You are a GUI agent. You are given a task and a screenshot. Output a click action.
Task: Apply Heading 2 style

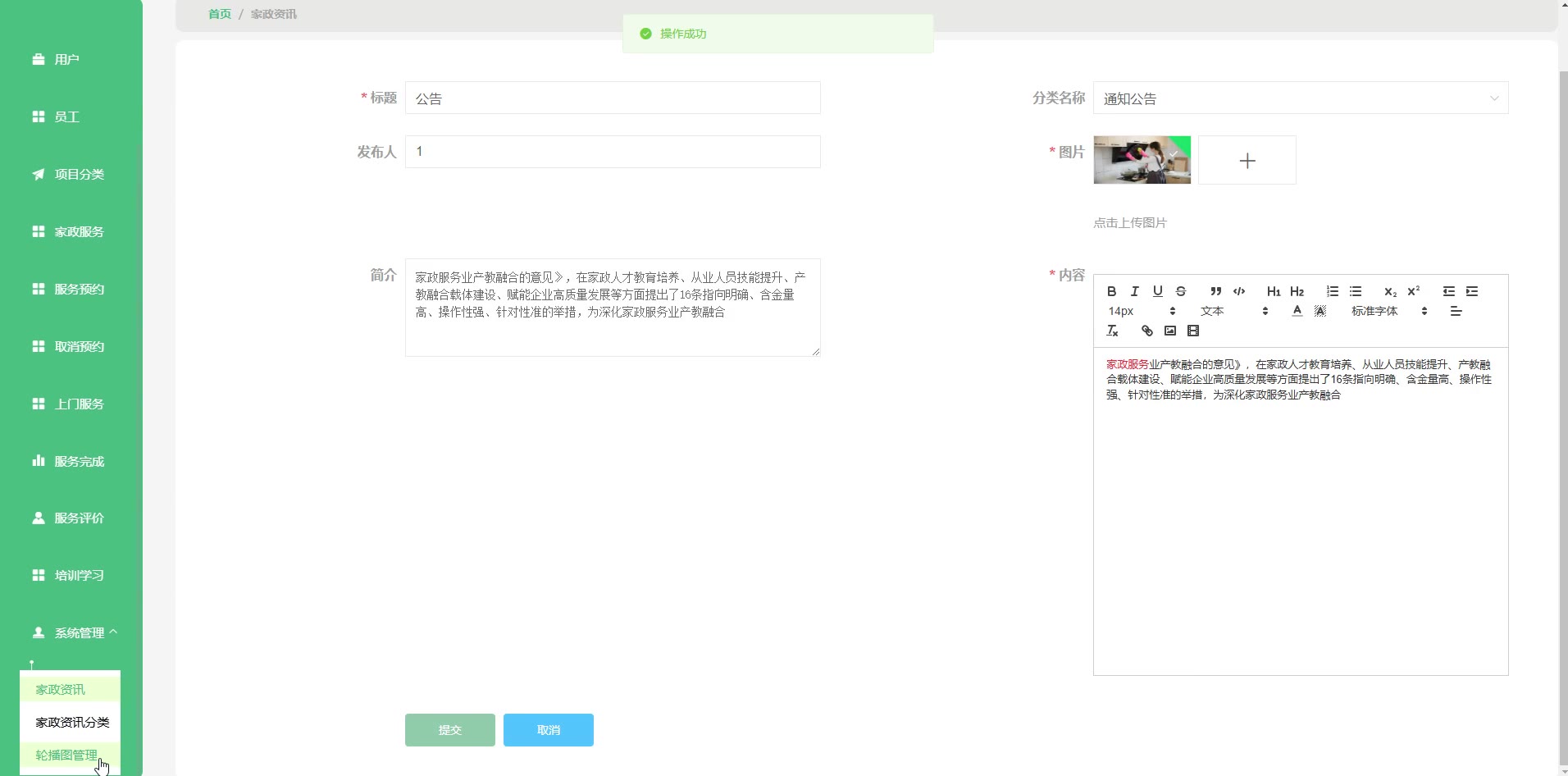click(1297, 291)
